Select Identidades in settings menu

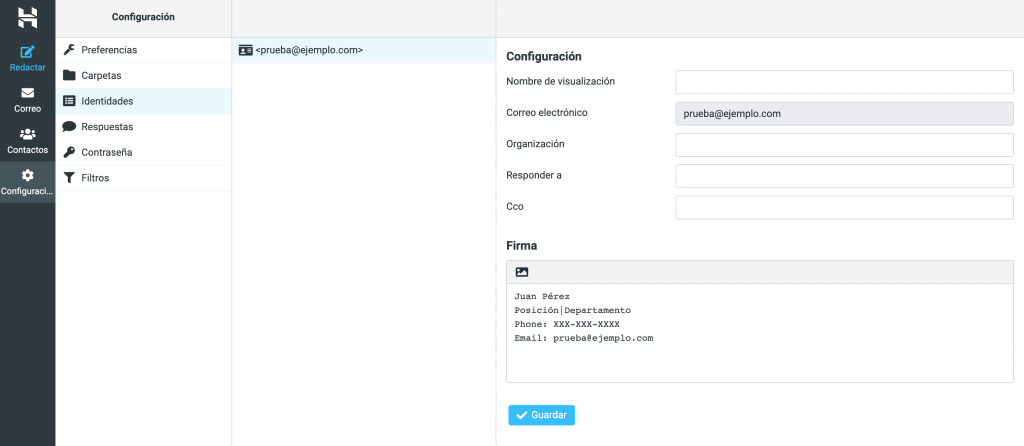coord(107,101)
